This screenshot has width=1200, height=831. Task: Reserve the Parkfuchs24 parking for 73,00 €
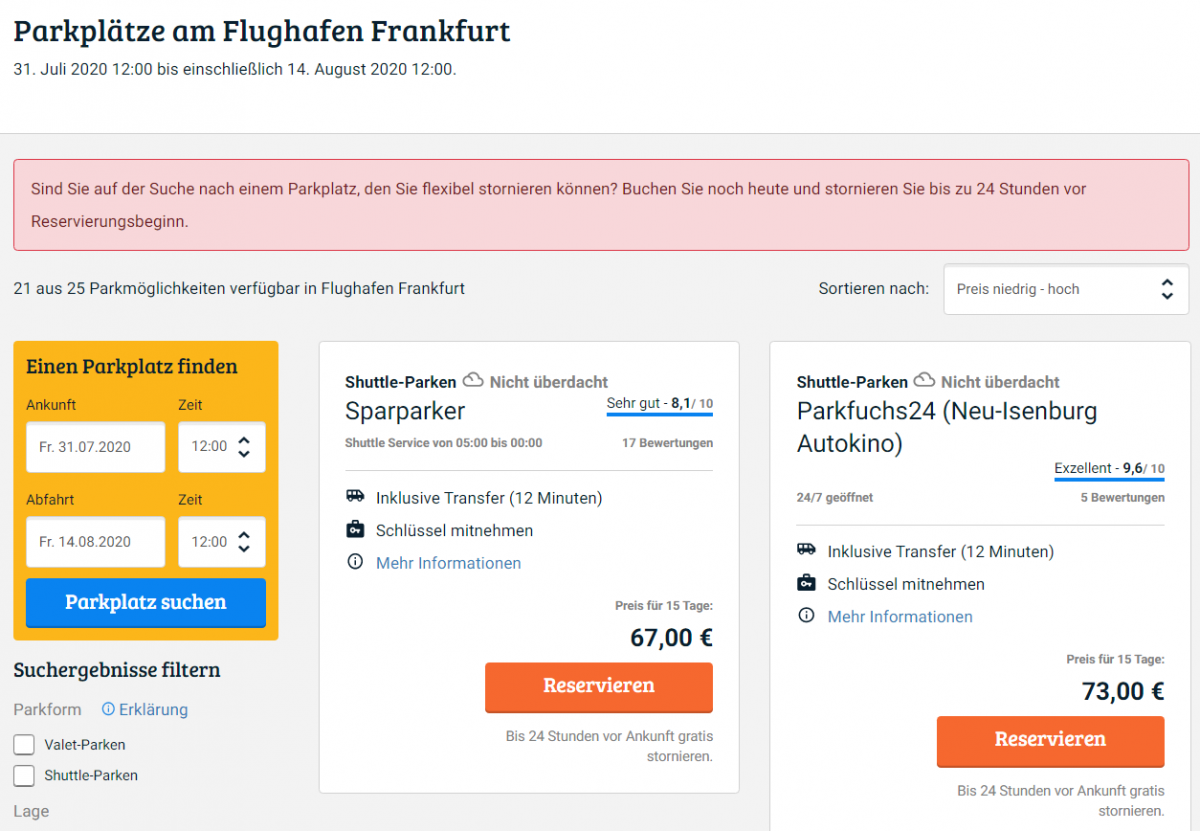point(1050,741)
